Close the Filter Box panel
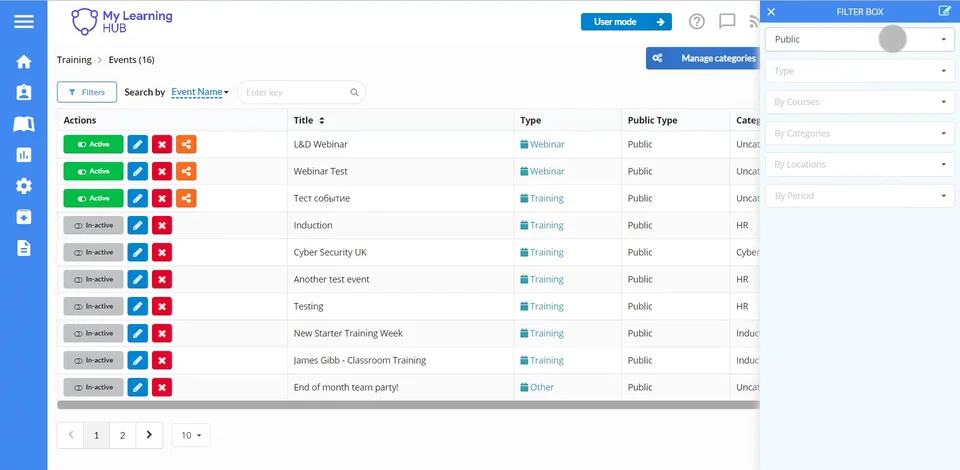This screenshot has width=960, height=470. [x=771, y=12]
